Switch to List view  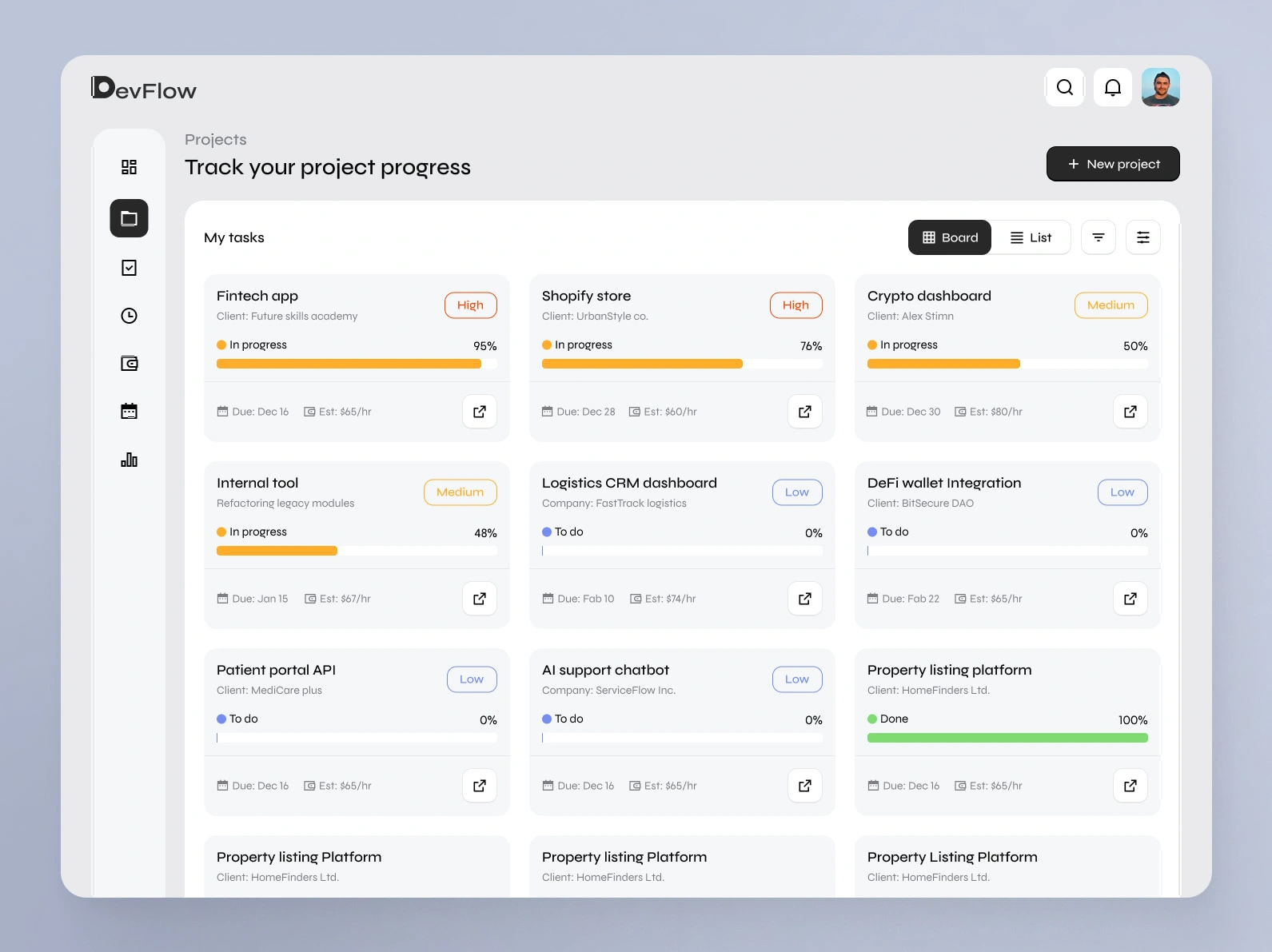[x=1031, y=237]
